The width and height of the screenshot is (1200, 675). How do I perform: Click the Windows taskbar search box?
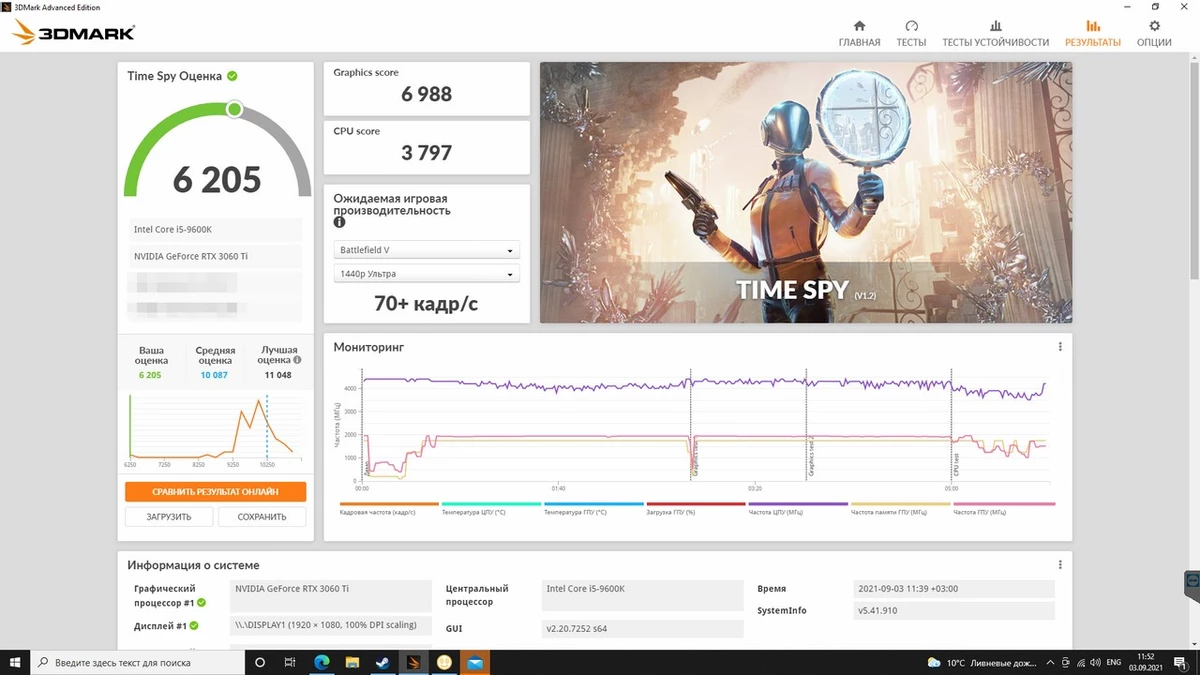pos(136,662)
